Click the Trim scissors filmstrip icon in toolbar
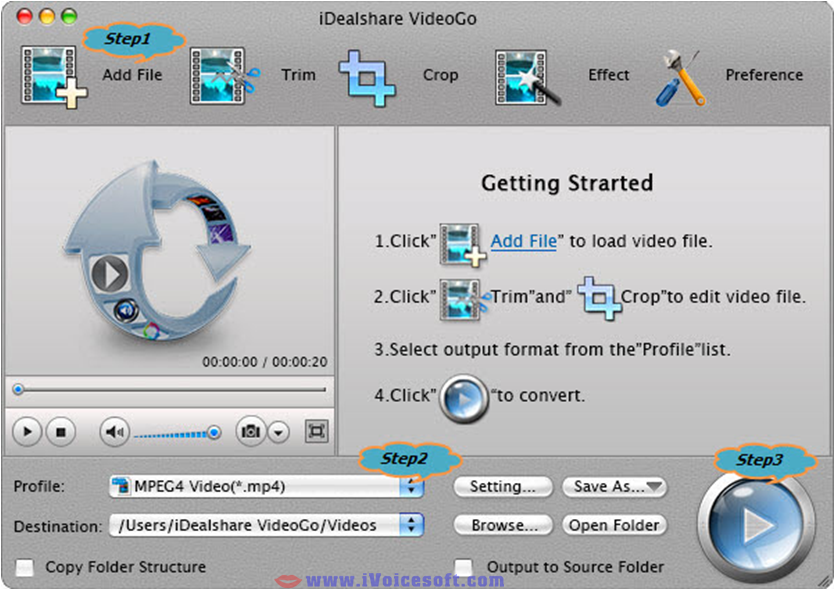 pyautogui.click(x=224, y=76)
